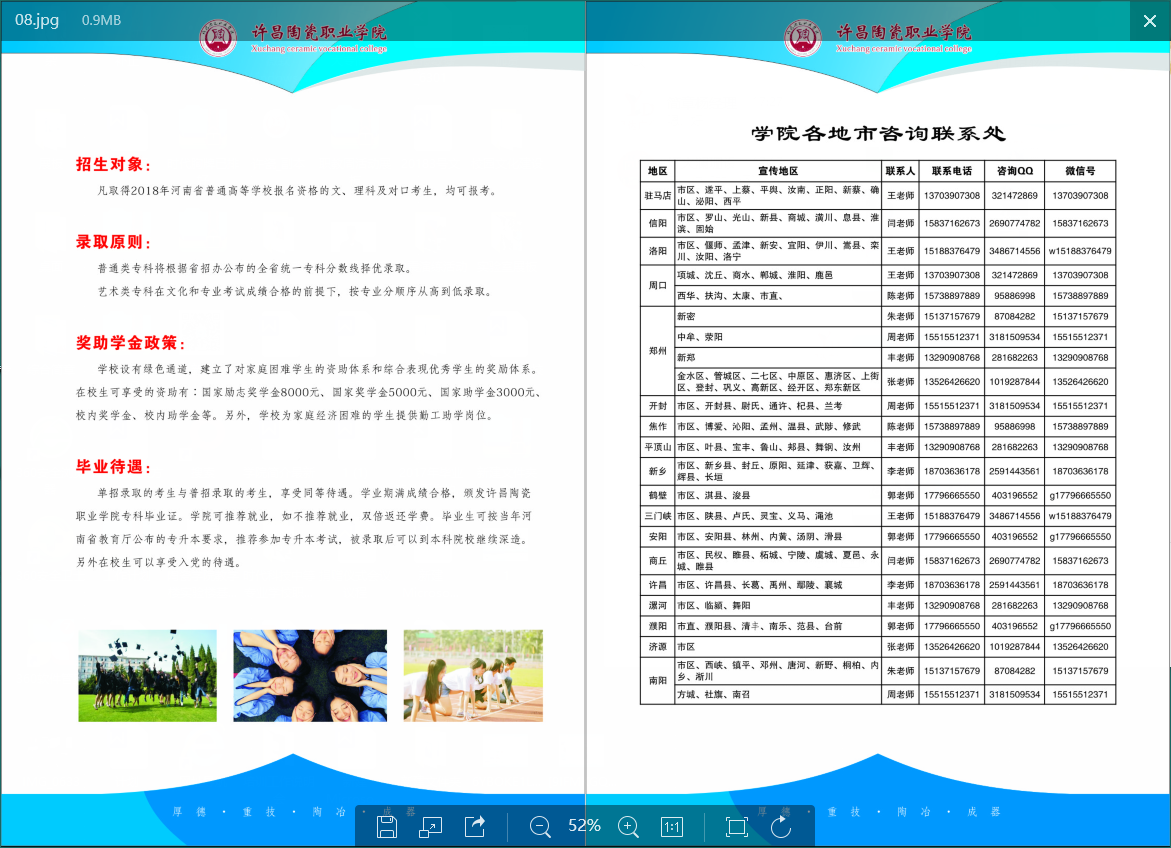Click the runners on track photo
Image resolution: width=1171 pixels, height=848 pixels.
[x=473, y=675]
